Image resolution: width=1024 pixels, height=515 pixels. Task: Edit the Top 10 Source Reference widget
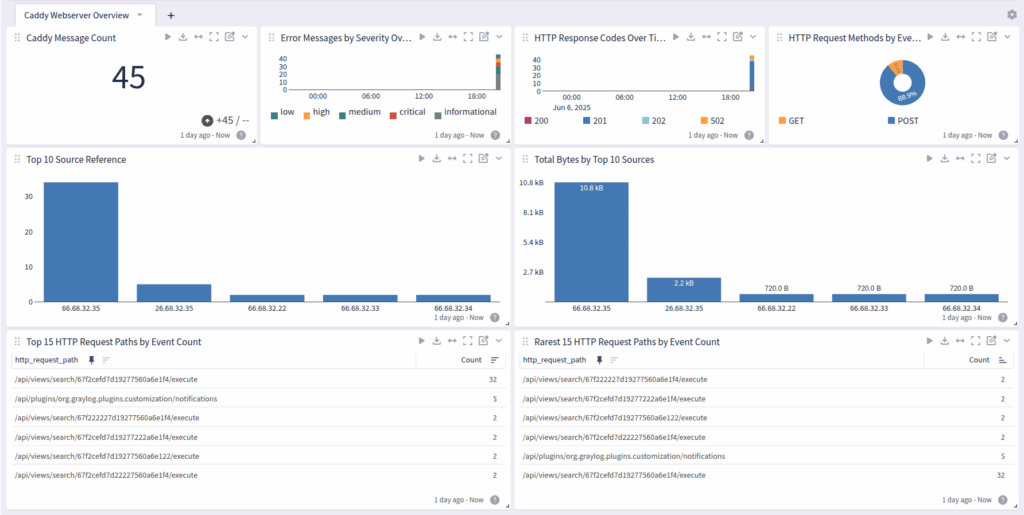484,158
